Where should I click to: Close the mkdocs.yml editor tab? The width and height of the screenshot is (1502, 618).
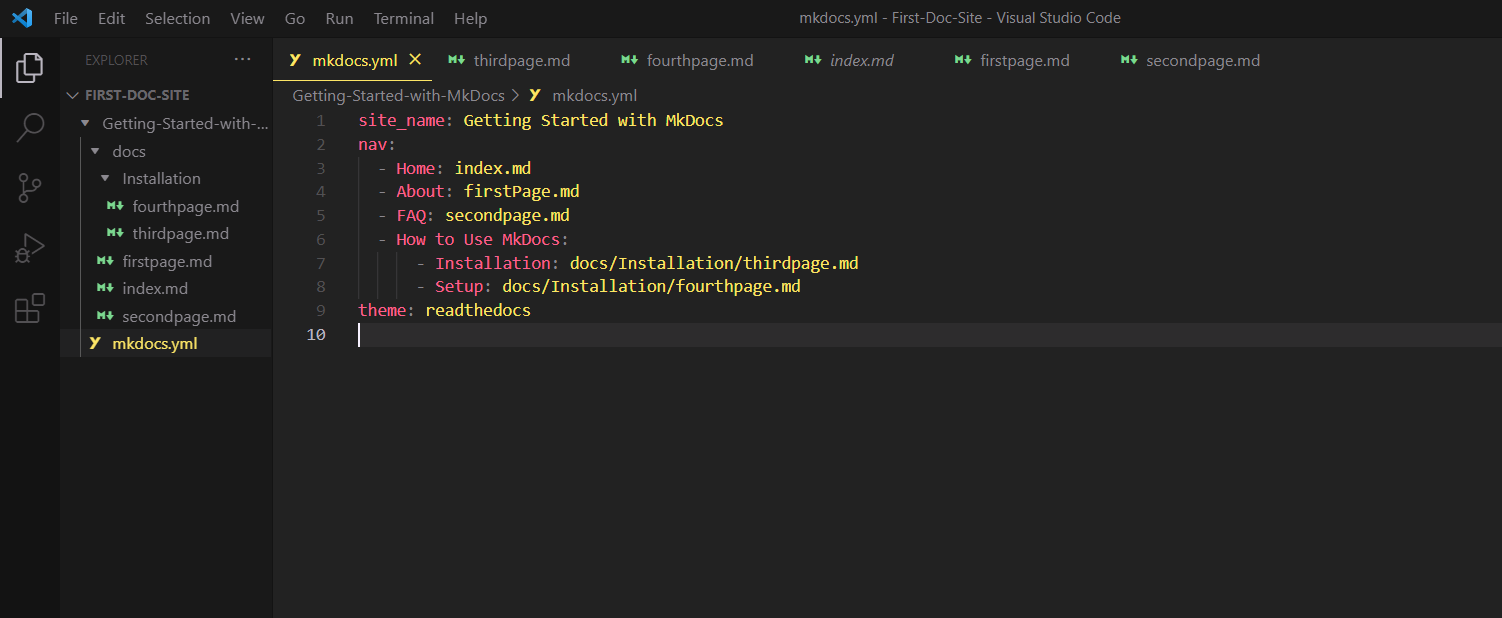coord(415,60)
